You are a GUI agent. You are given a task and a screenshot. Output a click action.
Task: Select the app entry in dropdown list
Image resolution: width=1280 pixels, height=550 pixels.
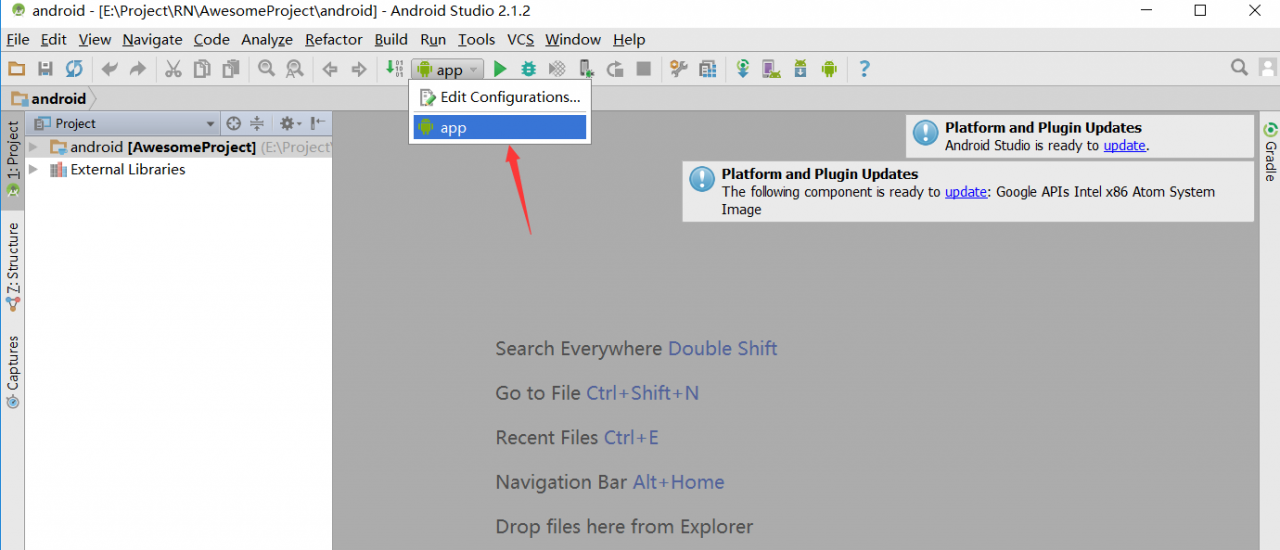pos(500,127)
